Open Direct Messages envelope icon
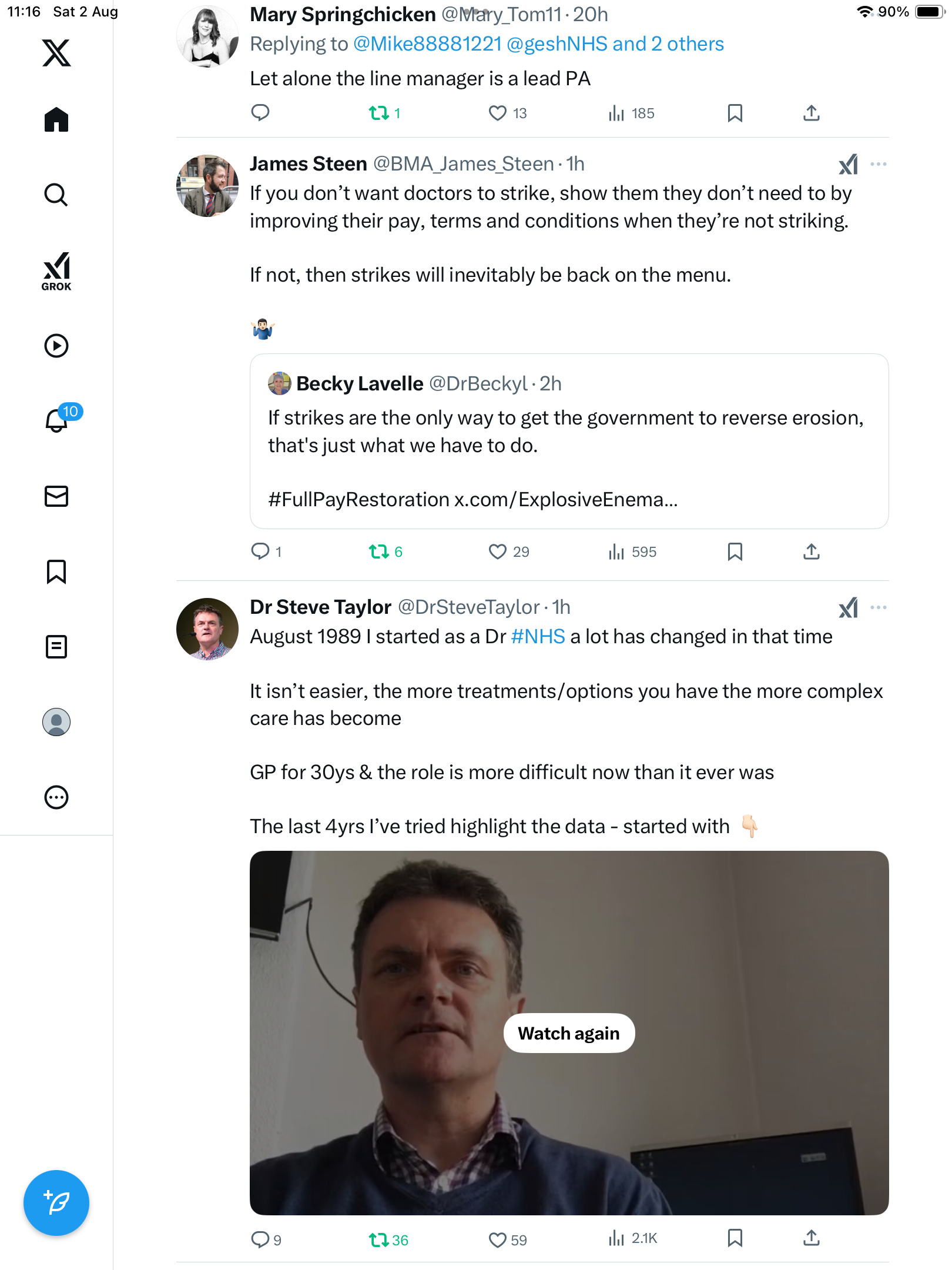952x1270 pixels. coord(56,496)
